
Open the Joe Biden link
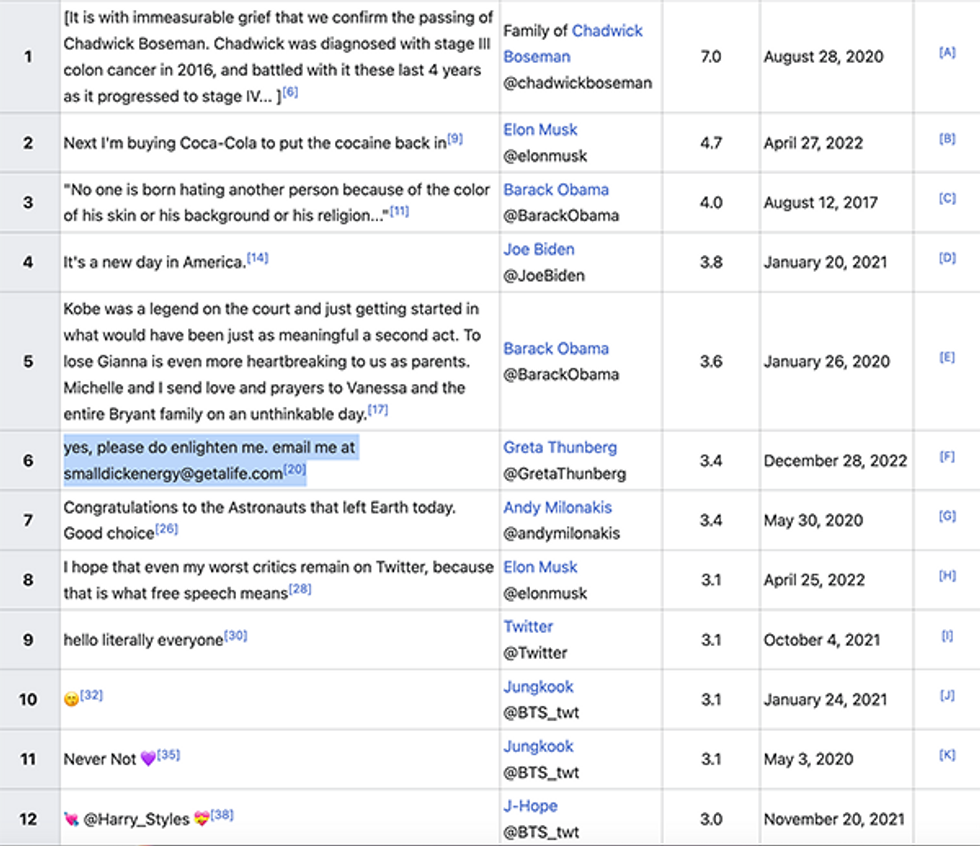point(539,249)
